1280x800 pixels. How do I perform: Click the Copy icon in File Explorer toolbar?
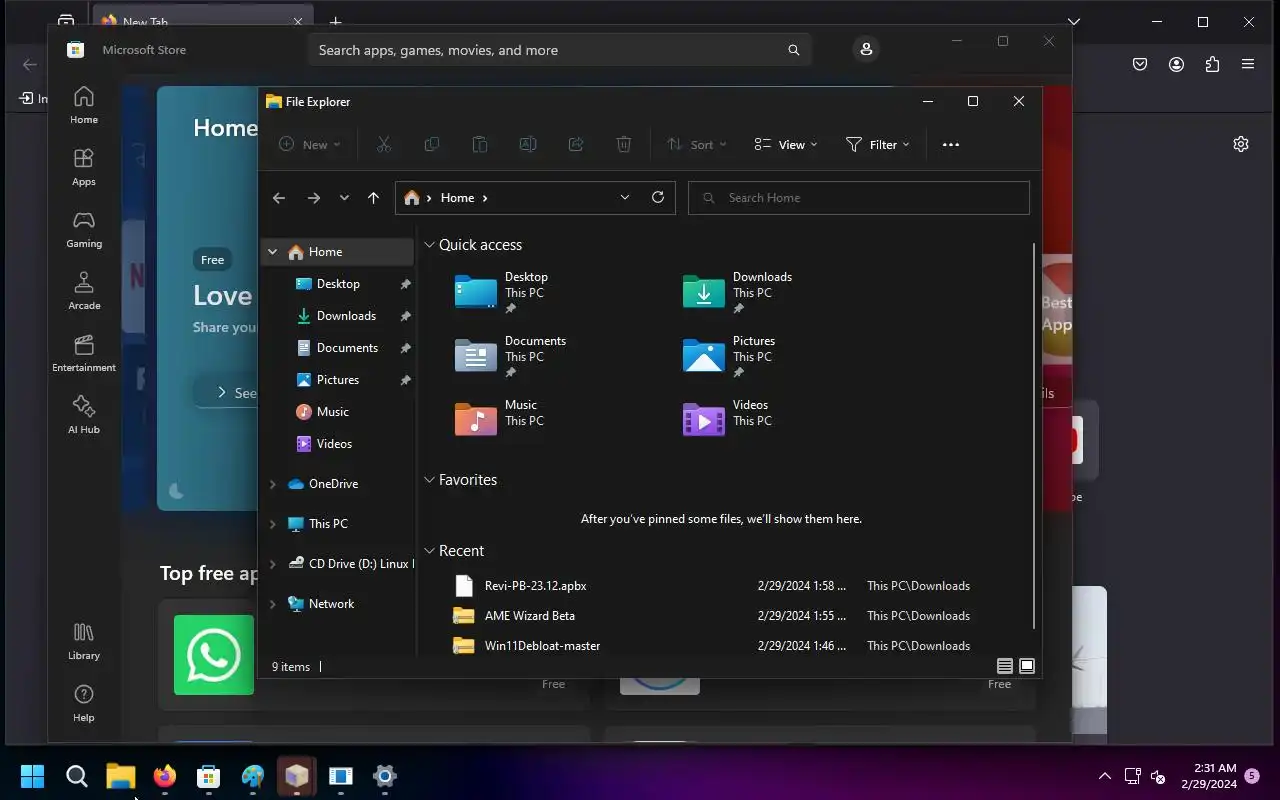[431, 144]
